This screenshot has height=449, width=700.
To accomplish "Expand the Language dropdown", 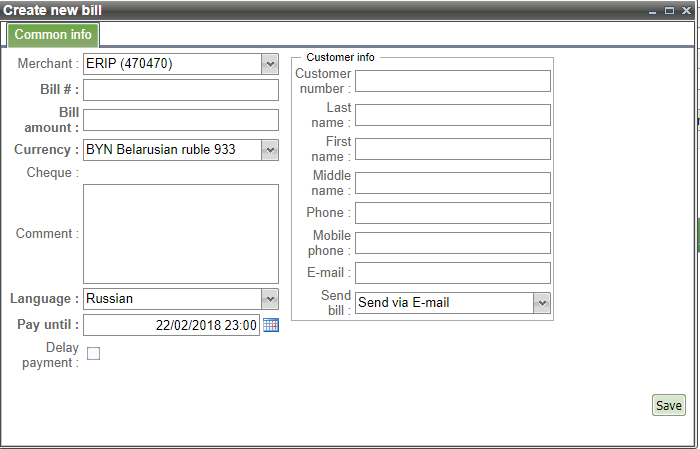I will (x=269, y=299).
